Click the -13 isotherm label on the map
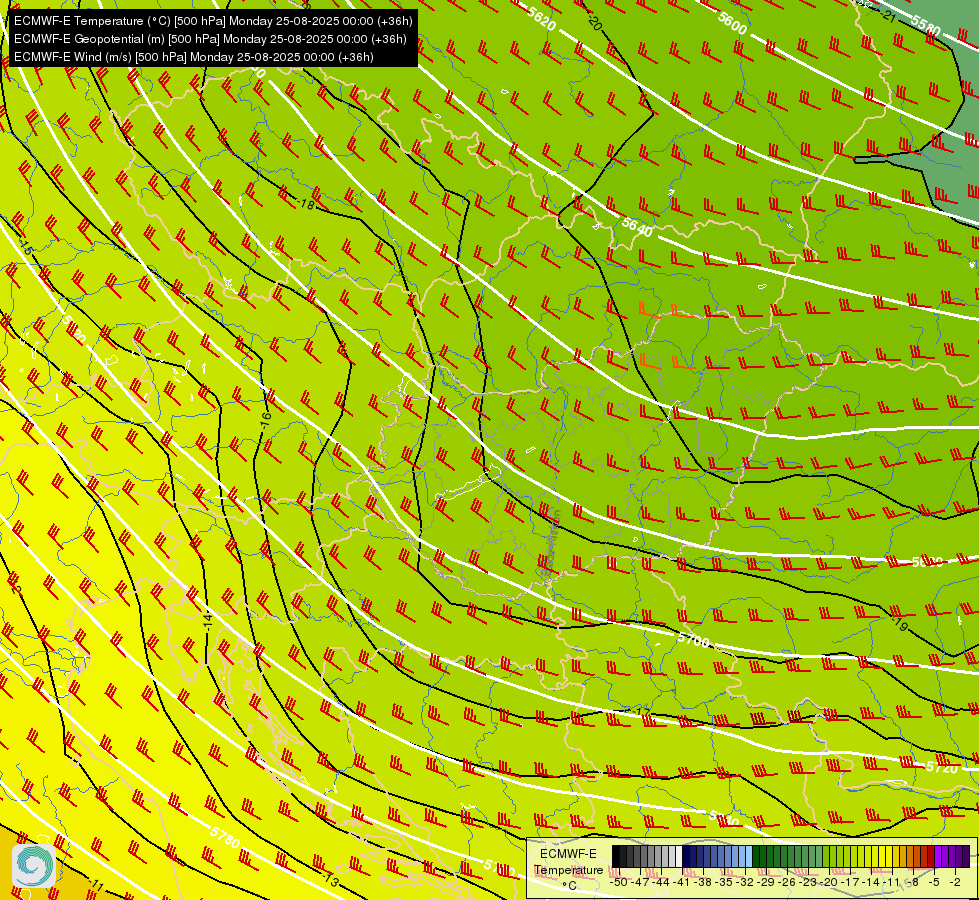The image size is (979, 900). click(330, 880)
